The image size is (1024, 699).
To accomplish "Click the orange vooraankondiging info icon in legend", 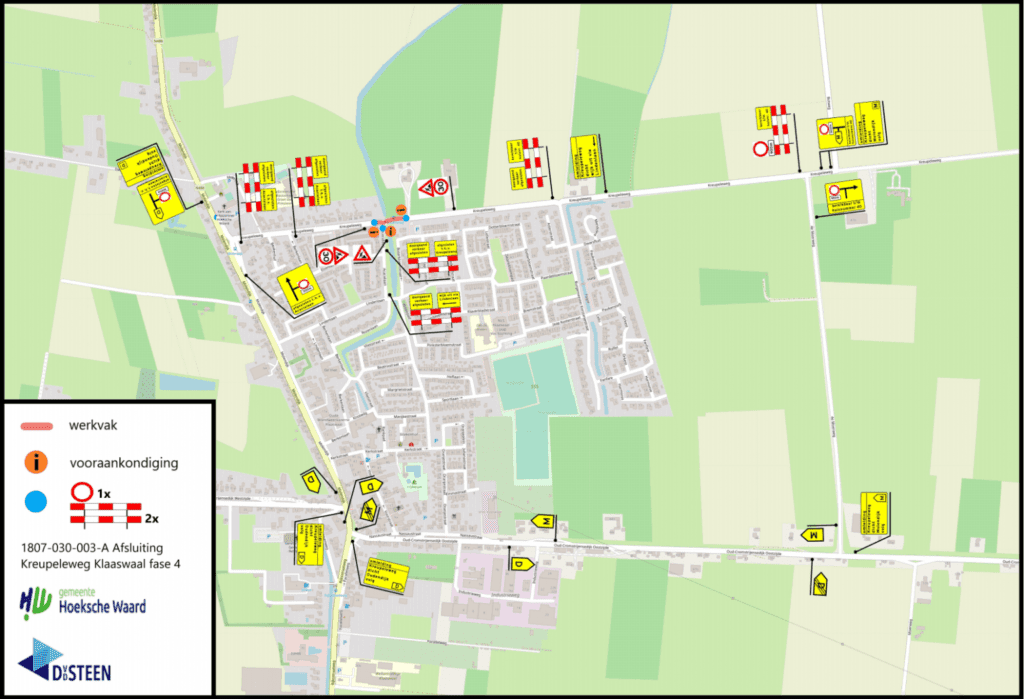I will click(37, 461).
